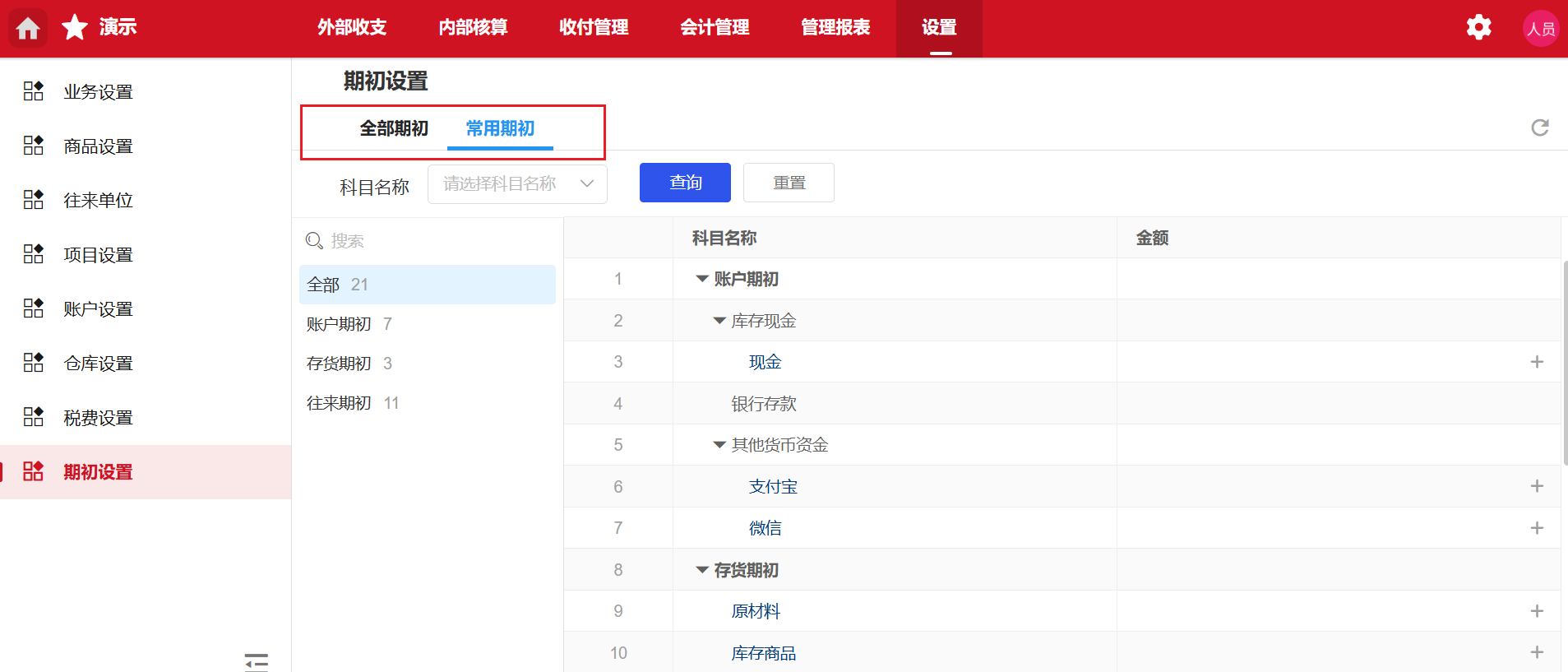Click the home icon in header
This screenshot has height=672, width=1568.
pos(28,28)
